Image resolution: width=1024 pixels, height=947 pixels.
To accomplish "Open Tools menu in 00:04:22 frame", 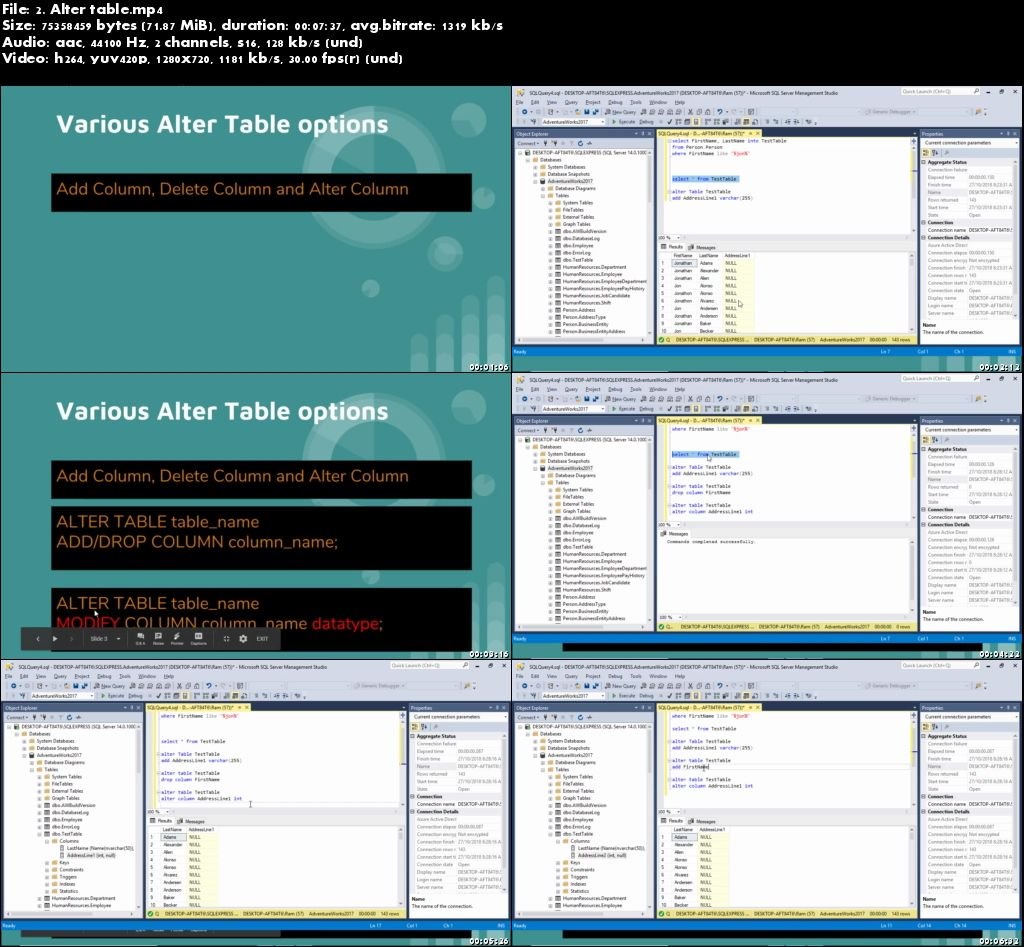I will pyautogui.click(x=635, y=389).
